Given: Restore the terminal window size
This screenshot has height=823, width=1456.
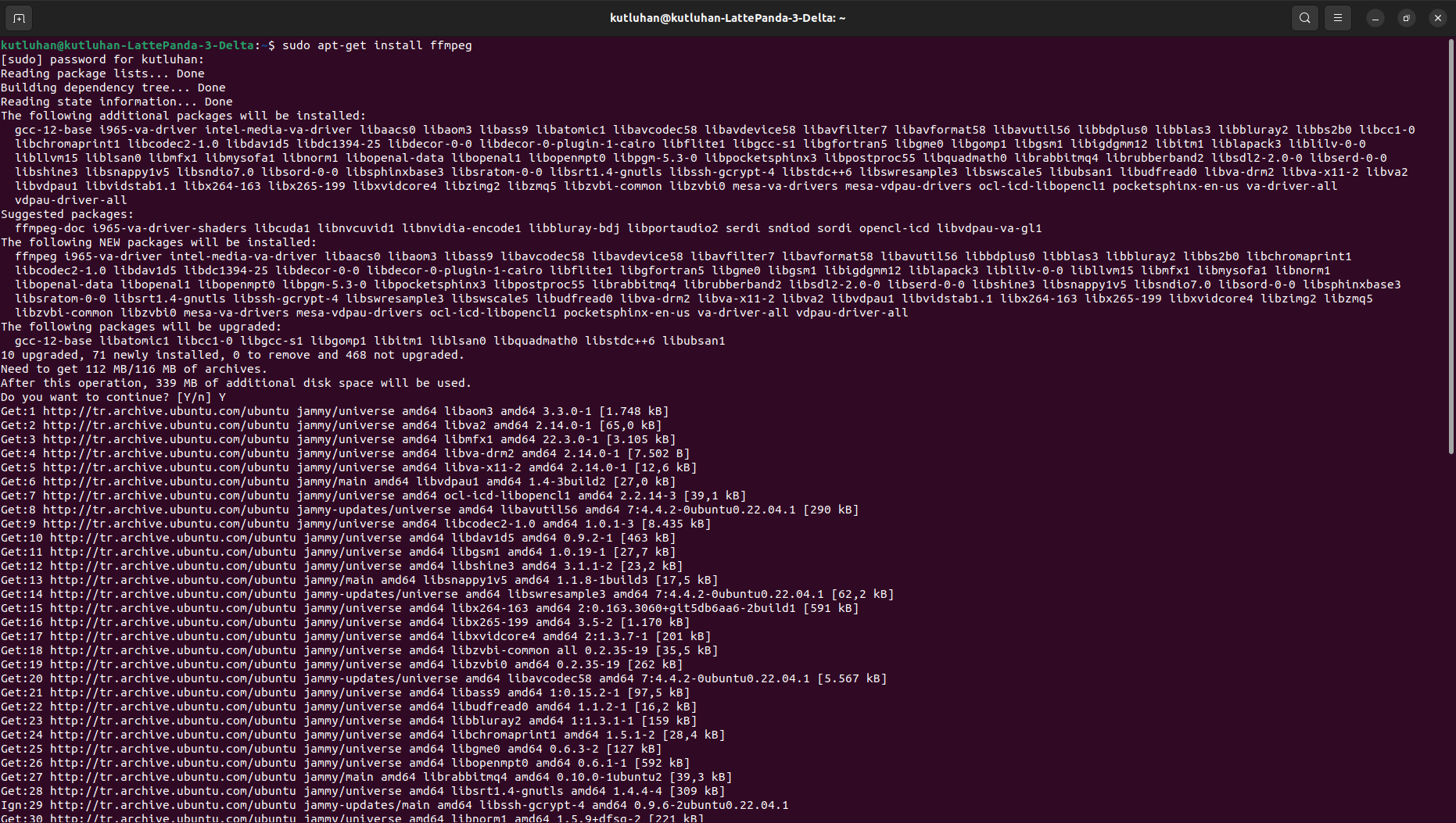Looking at the screenshot, I should [1406, 18].
